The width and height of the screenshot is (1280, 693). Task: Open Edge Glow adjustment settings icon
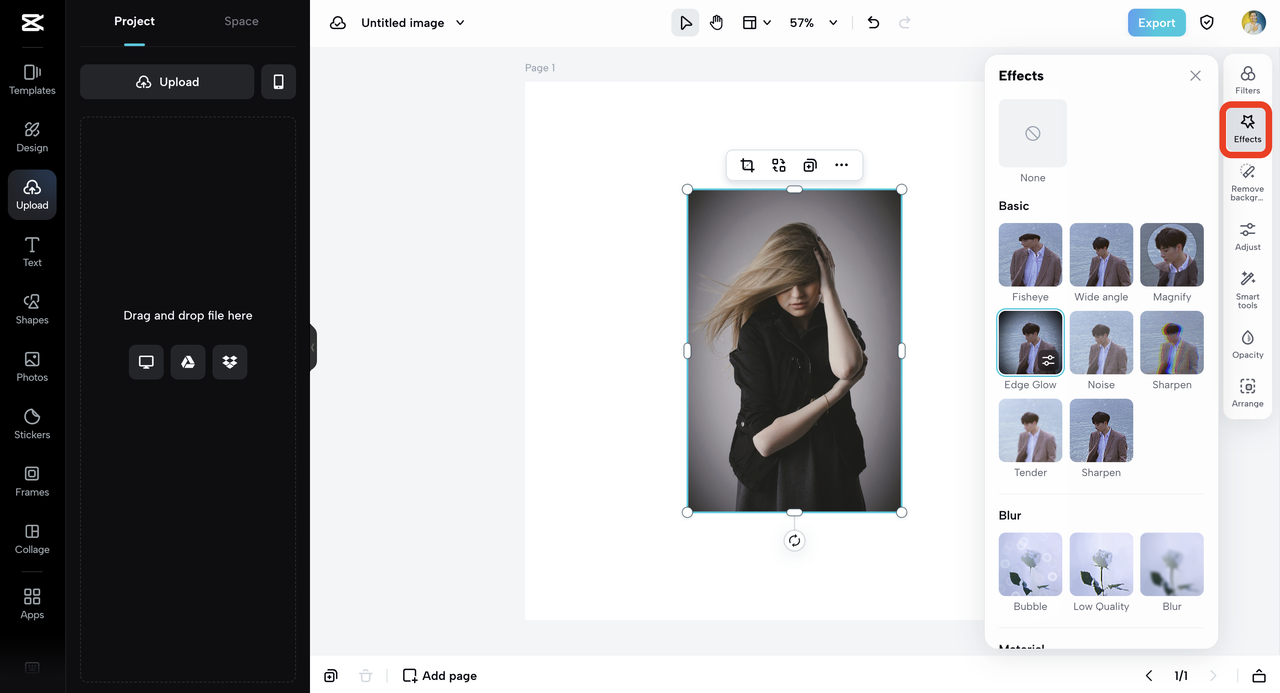point(1048,361)
